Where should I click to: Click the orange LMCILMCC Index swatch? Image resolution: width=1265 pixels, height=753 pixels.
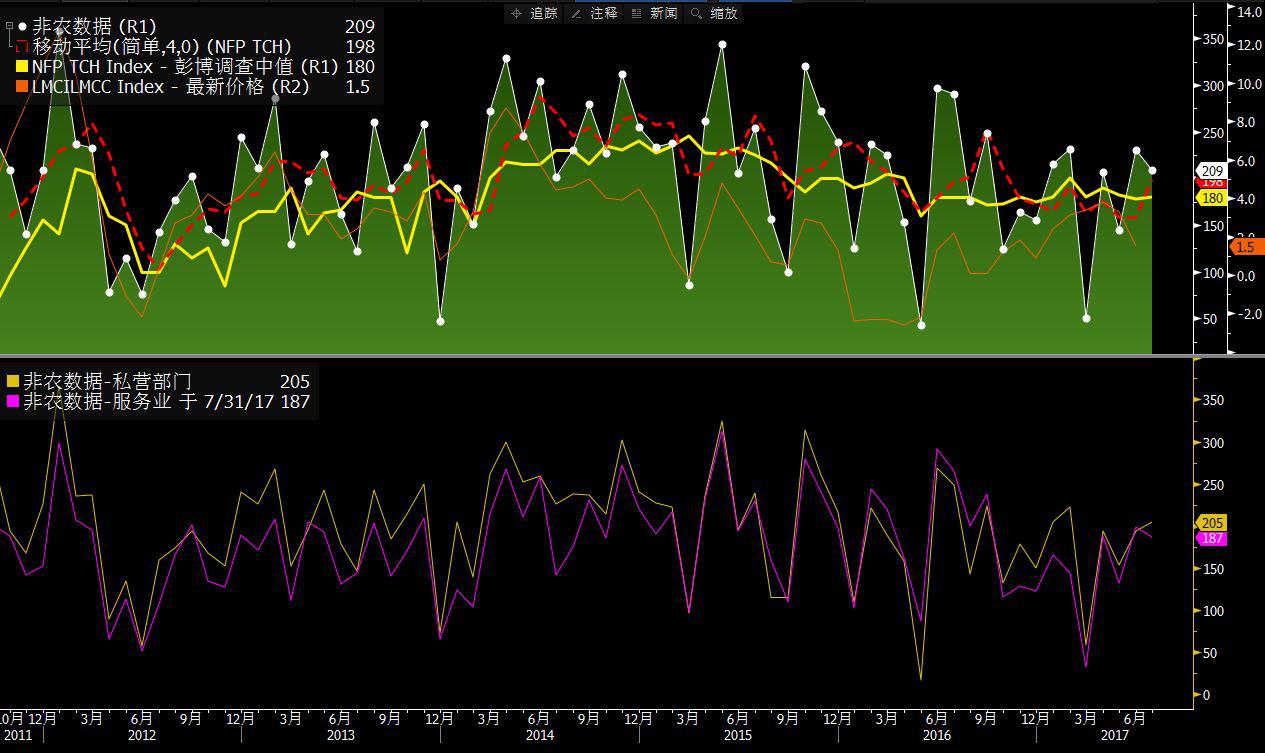22,88
